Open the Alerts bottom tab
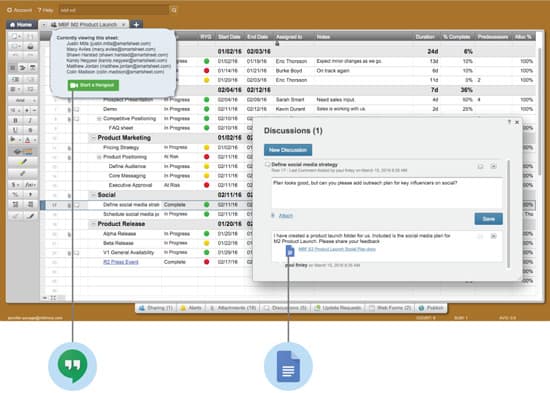The height and width of the screenshot is (393, 550). [x=191, y=308]
